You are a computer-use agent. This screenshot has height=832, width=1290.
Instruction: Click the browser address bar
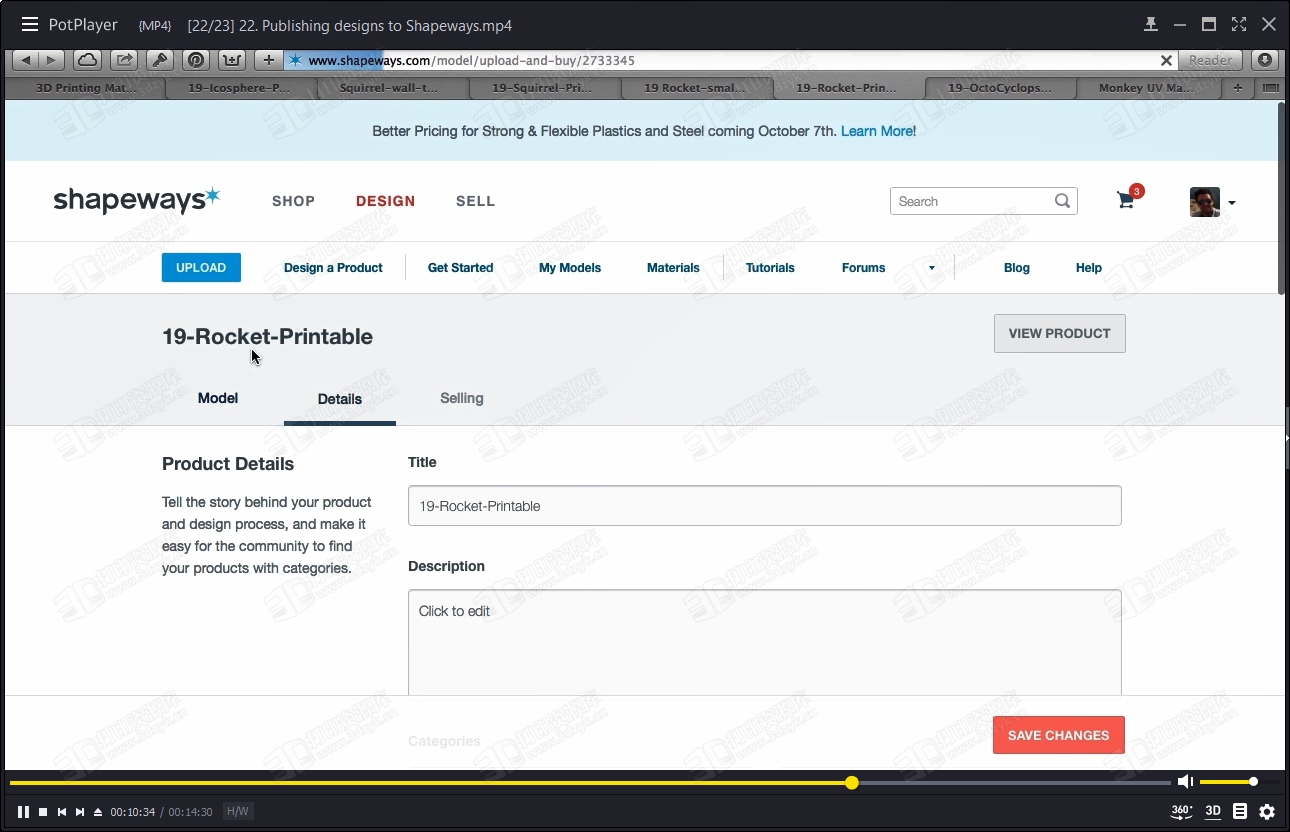point(730,60)
